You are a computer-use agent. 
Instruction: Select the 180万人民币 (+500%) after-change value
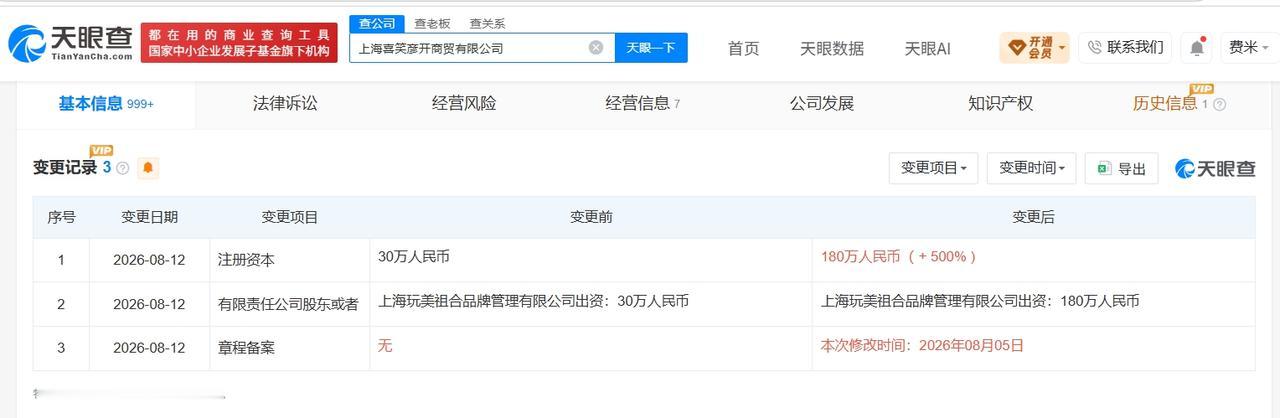click(x=898, y=257)
